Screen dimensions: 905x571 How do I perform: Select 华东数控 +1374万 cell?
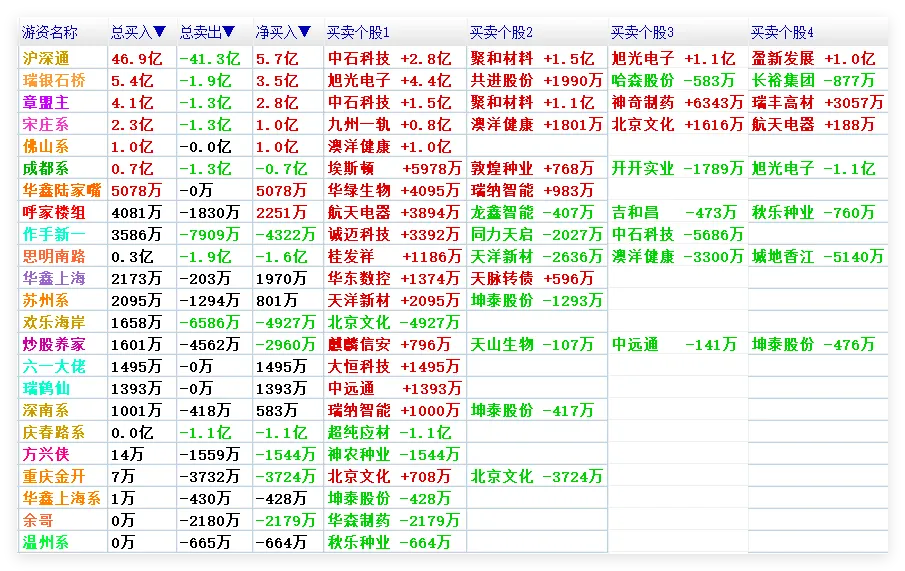click(x=394, y=278)
